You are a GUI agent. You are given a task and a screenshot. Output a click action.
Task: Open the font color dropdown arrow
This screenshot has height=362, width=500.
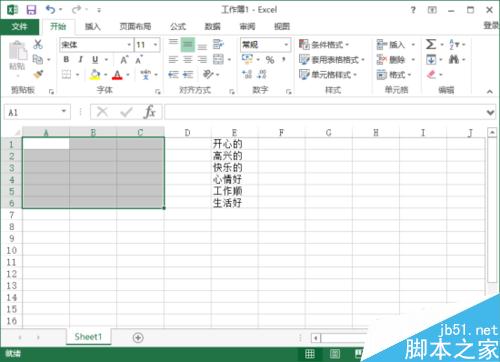point(128,75)
